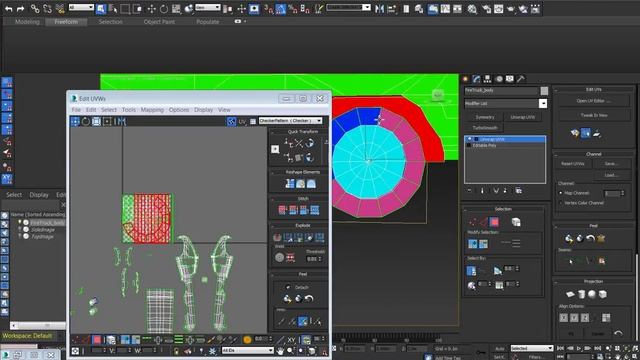Click Reset Peel icon in Peel rollout
This screenshot has width=640, height=360.
pyautogui.click(x=590, y=238)
